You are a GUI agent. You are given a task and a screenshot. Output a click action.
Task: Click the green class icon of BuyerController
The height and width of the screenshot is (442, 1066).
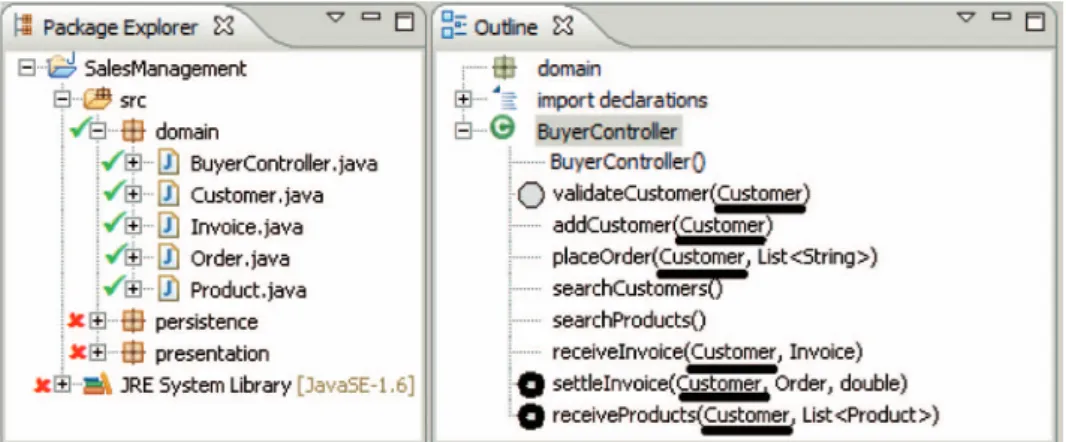click(502, 129)
